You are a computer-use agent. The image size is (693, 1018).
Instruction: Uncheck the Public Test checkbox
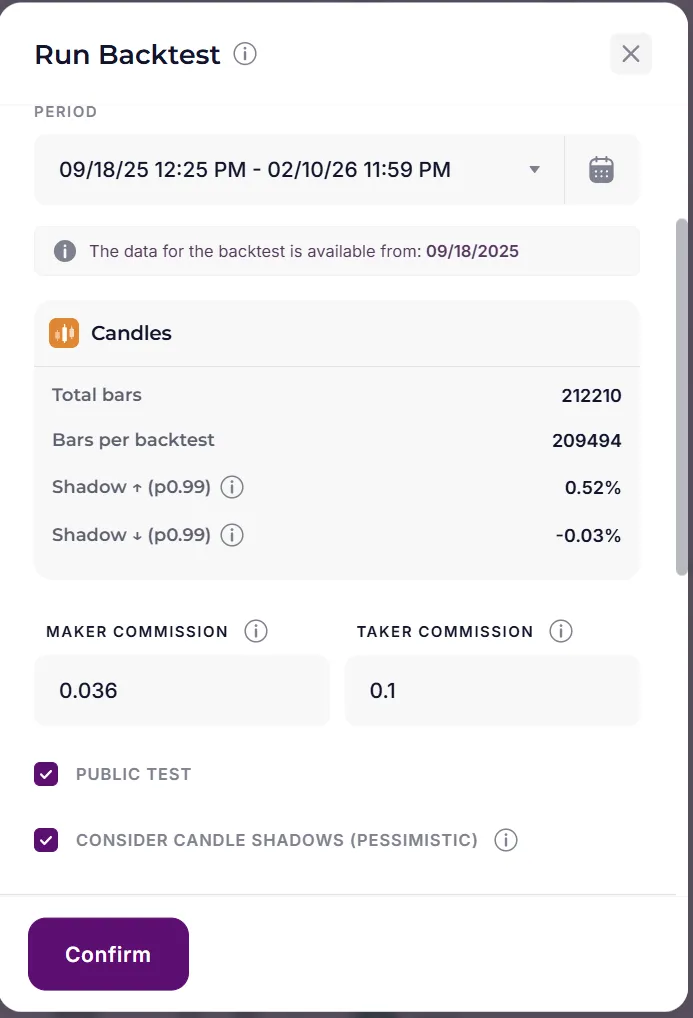click(45, 774)
